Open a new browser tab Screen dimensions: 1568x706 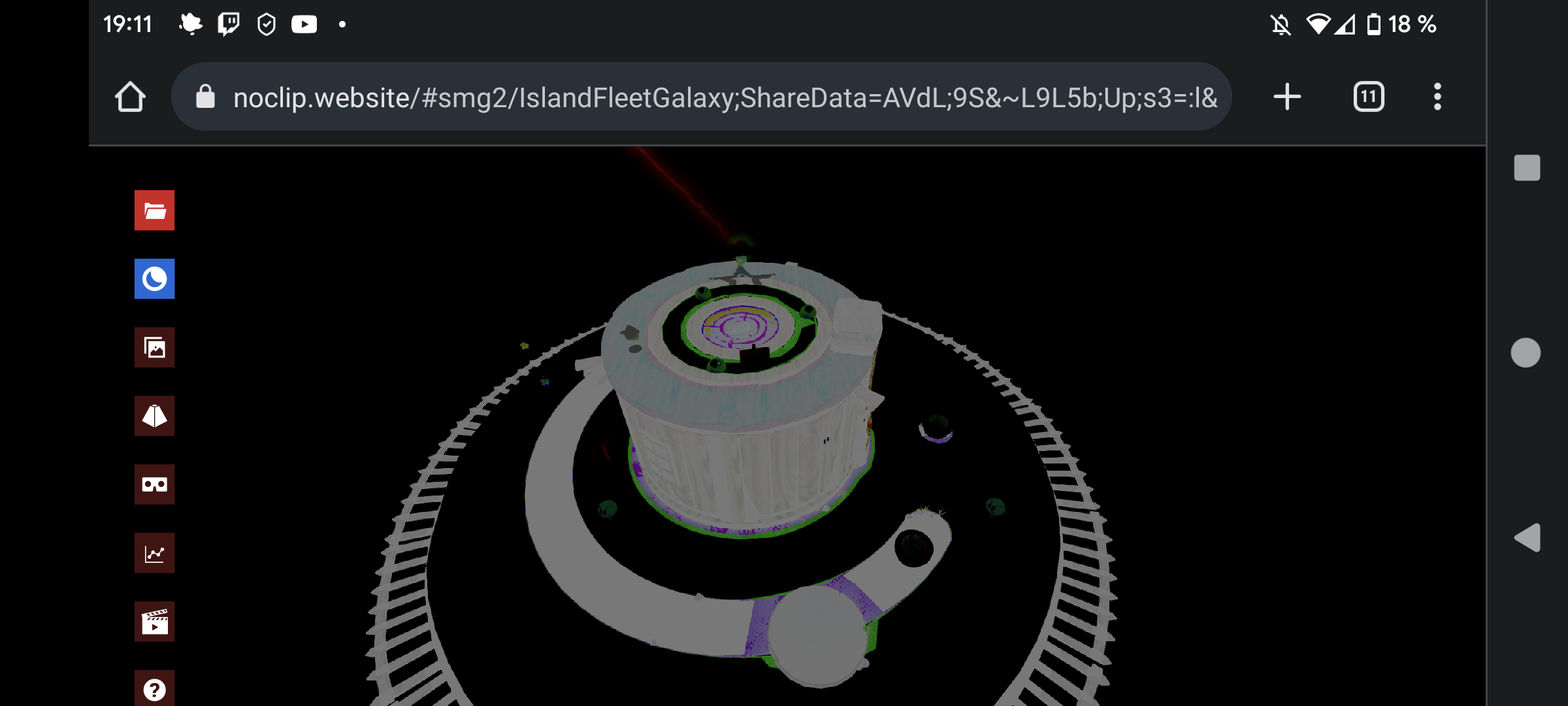coord(1286,95)
